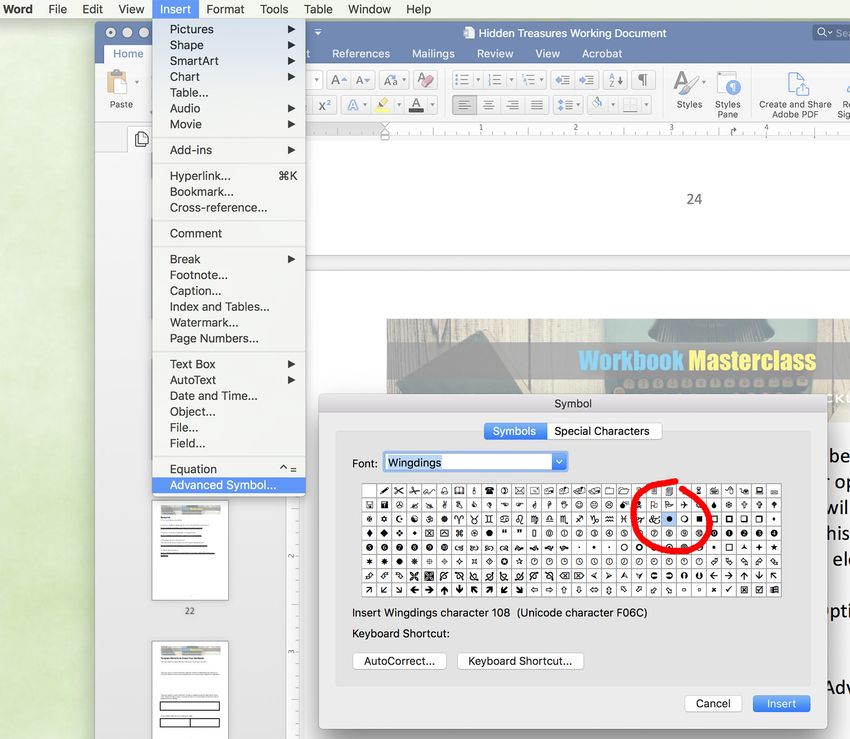
Task: Click Create and Share Adobe PDF
Action: (x=795, y=94)
